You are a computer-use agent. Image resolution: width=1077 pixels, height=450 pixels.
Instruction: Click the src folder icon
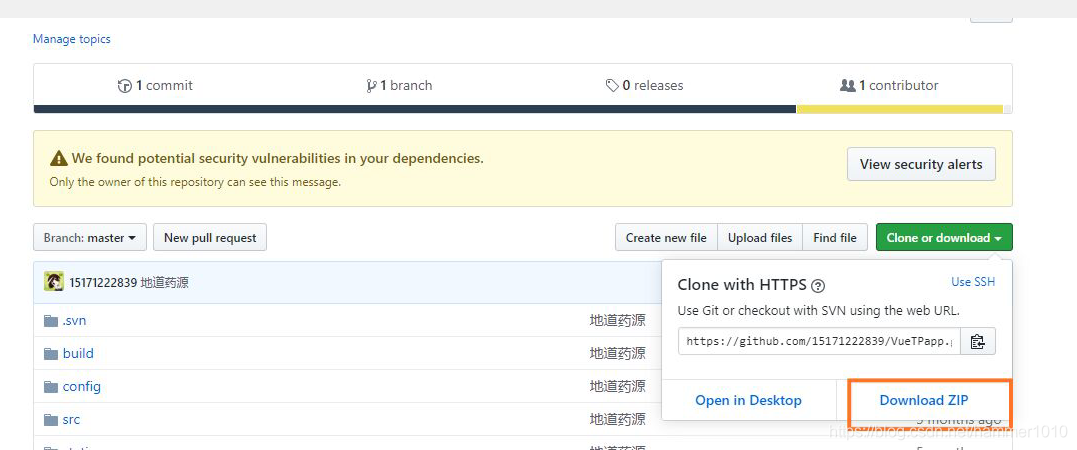click(51, 420)
